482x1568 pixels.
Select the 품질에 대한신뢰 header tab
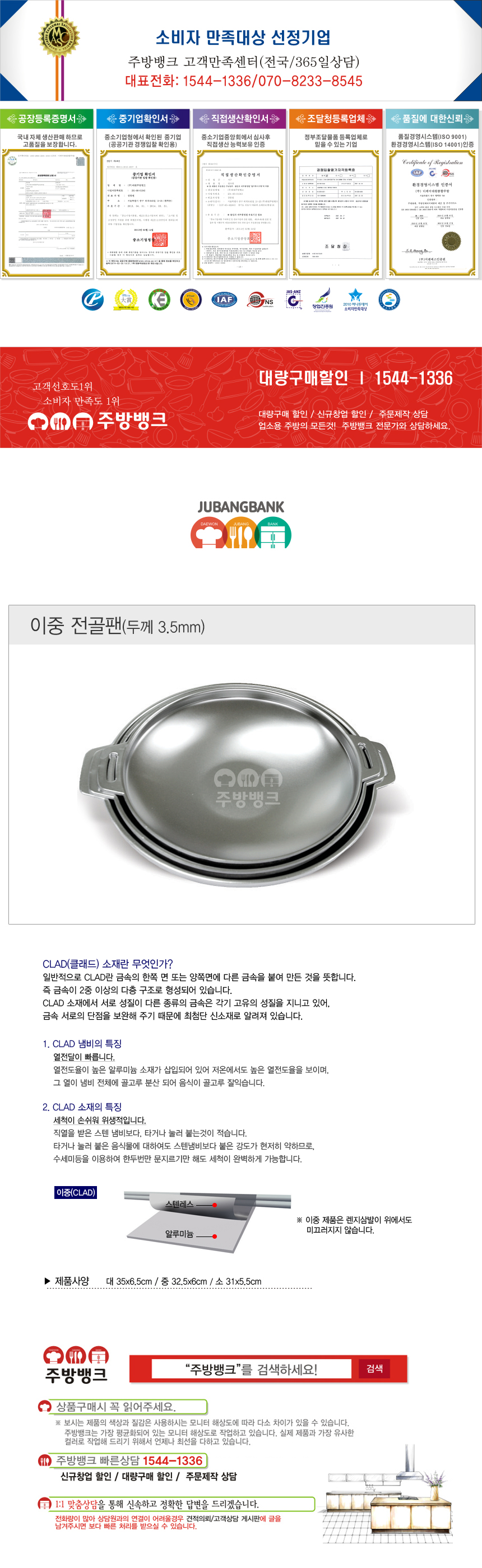[433, 119]
